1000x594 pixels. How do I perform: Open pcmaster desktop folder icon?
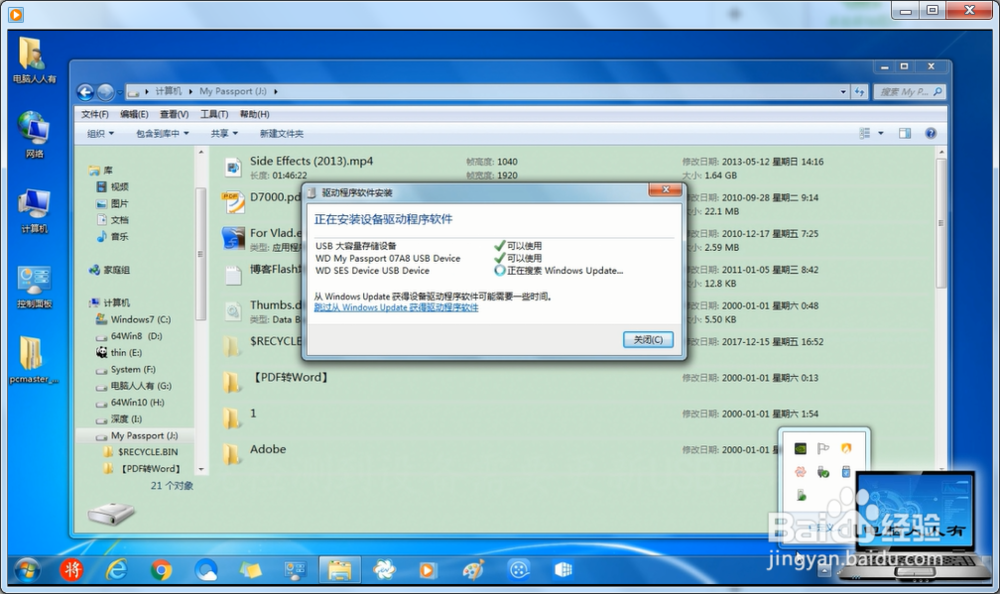[x=33, y=360]
